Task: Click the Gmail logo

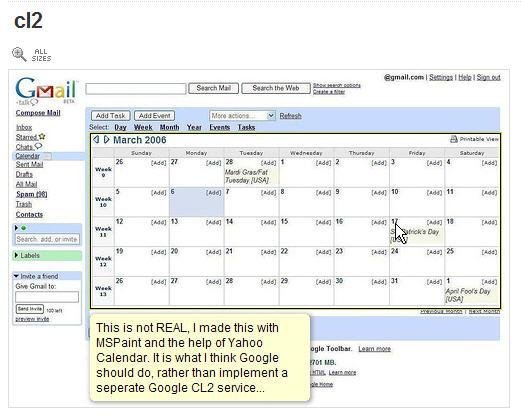Action: pyautogui.click(x=45, y=90)
